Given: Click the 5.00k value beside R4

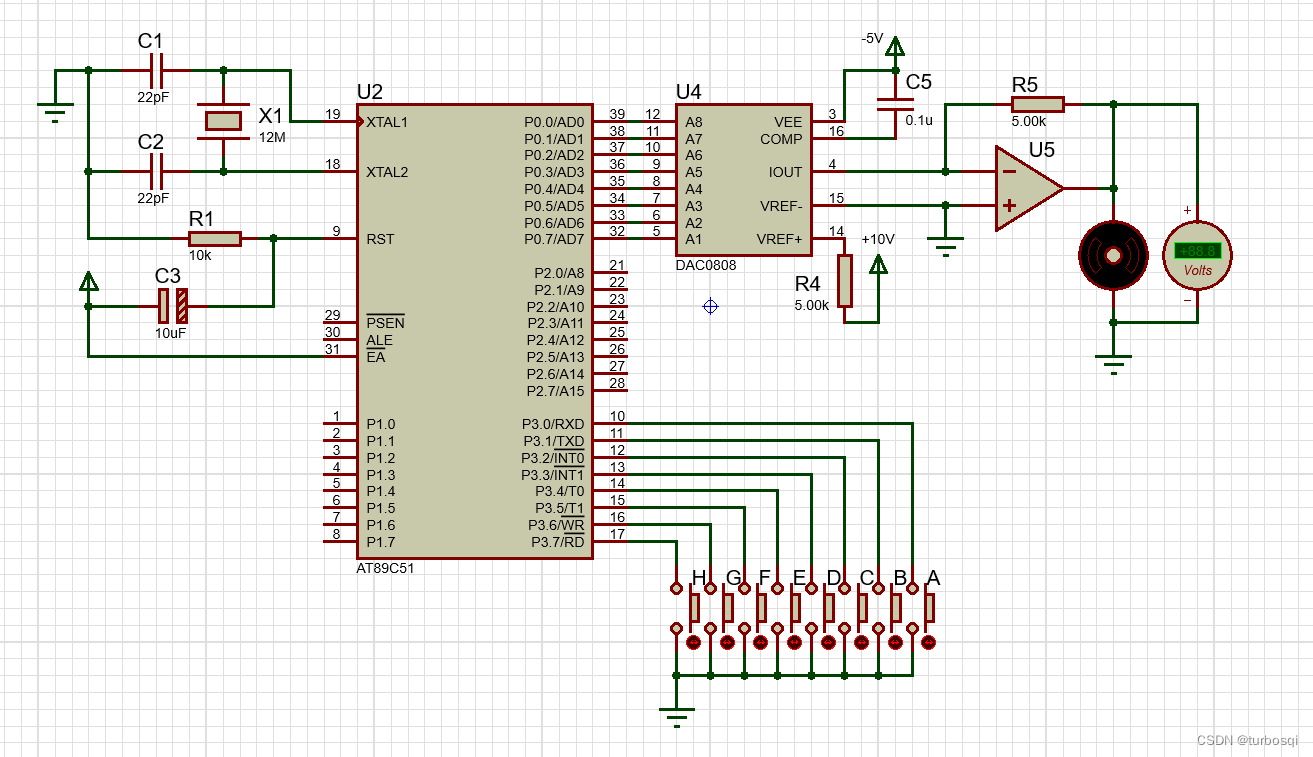Looking at the screenshot, I should (x=812, y=306).
